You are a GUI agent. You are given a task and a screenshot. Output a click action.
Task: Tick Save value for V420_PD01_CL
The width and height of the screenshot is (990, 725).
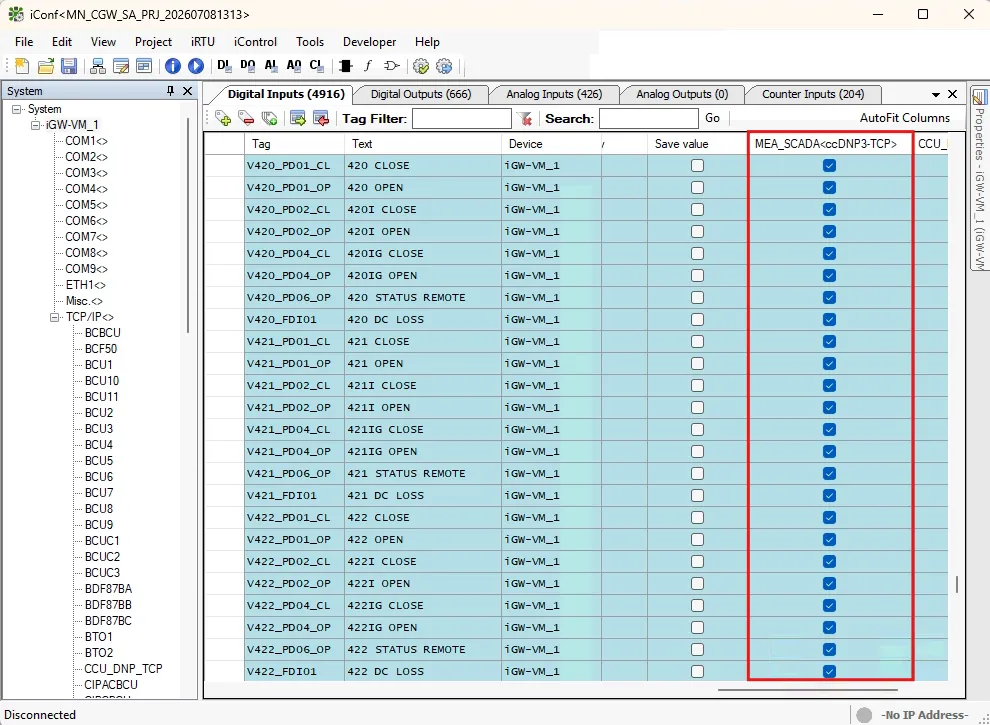coord(697,165)
